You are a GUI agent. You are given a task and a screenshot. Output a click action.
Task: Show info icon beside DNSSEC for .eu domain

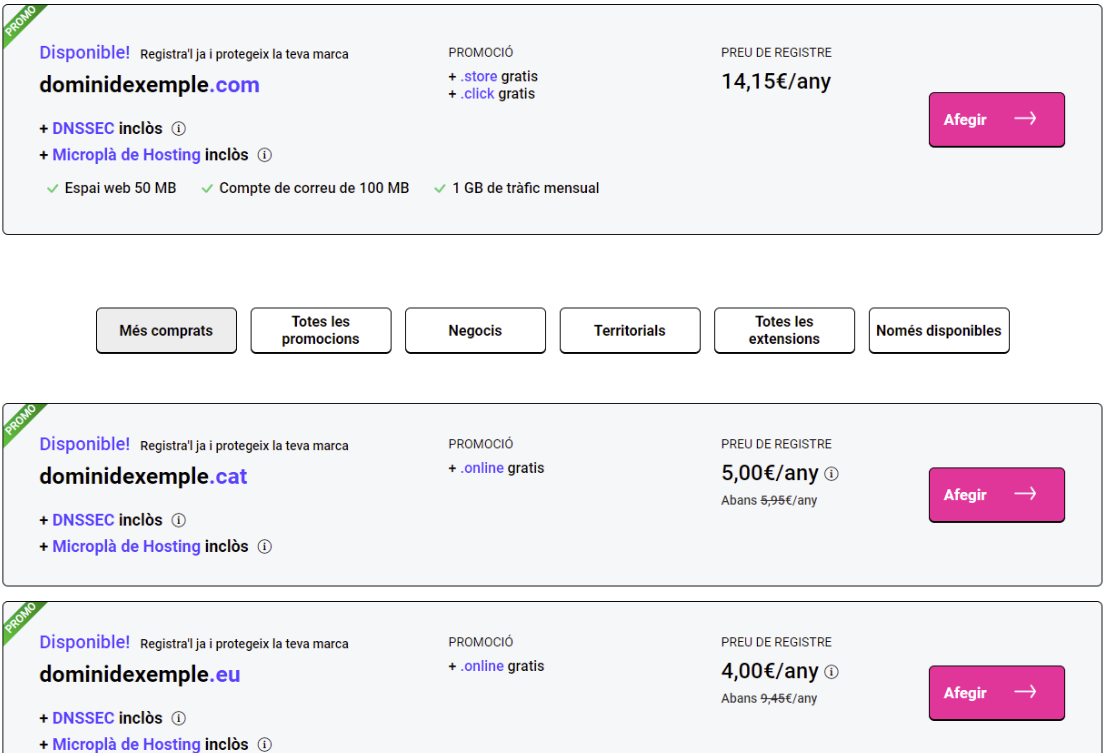(x=179, y=718)
